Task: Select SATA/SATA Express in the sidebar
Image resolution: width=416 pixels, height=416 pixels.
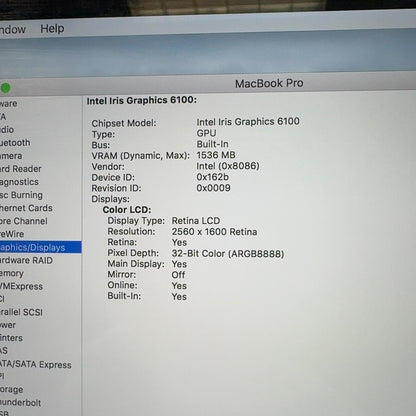Action: click(x=36, y=365)
